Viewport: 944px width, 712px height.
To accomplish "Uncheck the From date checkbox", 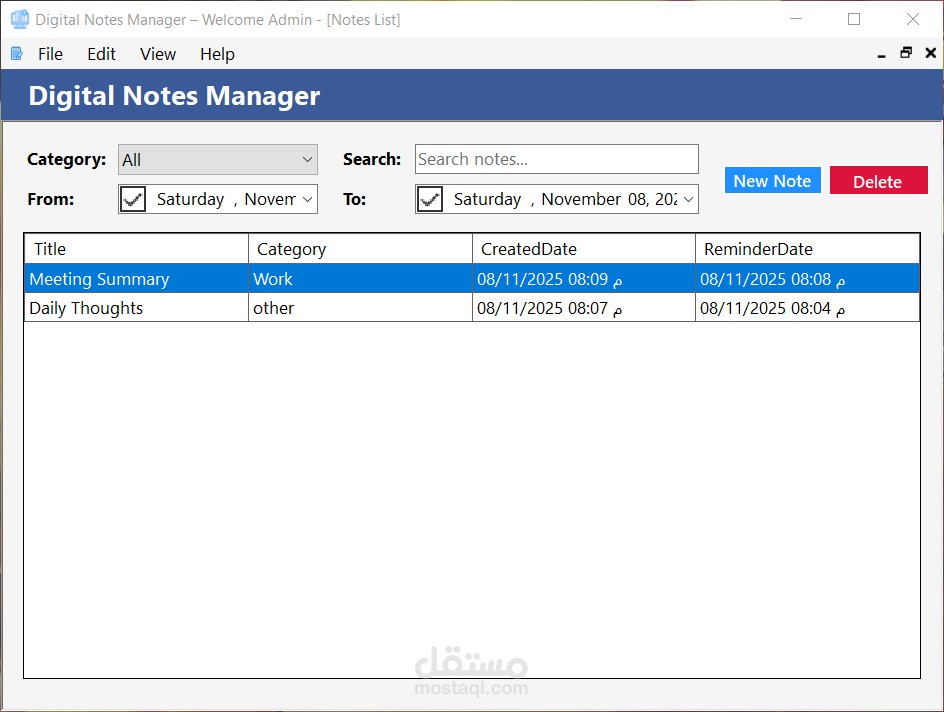I will click(133, 199).
